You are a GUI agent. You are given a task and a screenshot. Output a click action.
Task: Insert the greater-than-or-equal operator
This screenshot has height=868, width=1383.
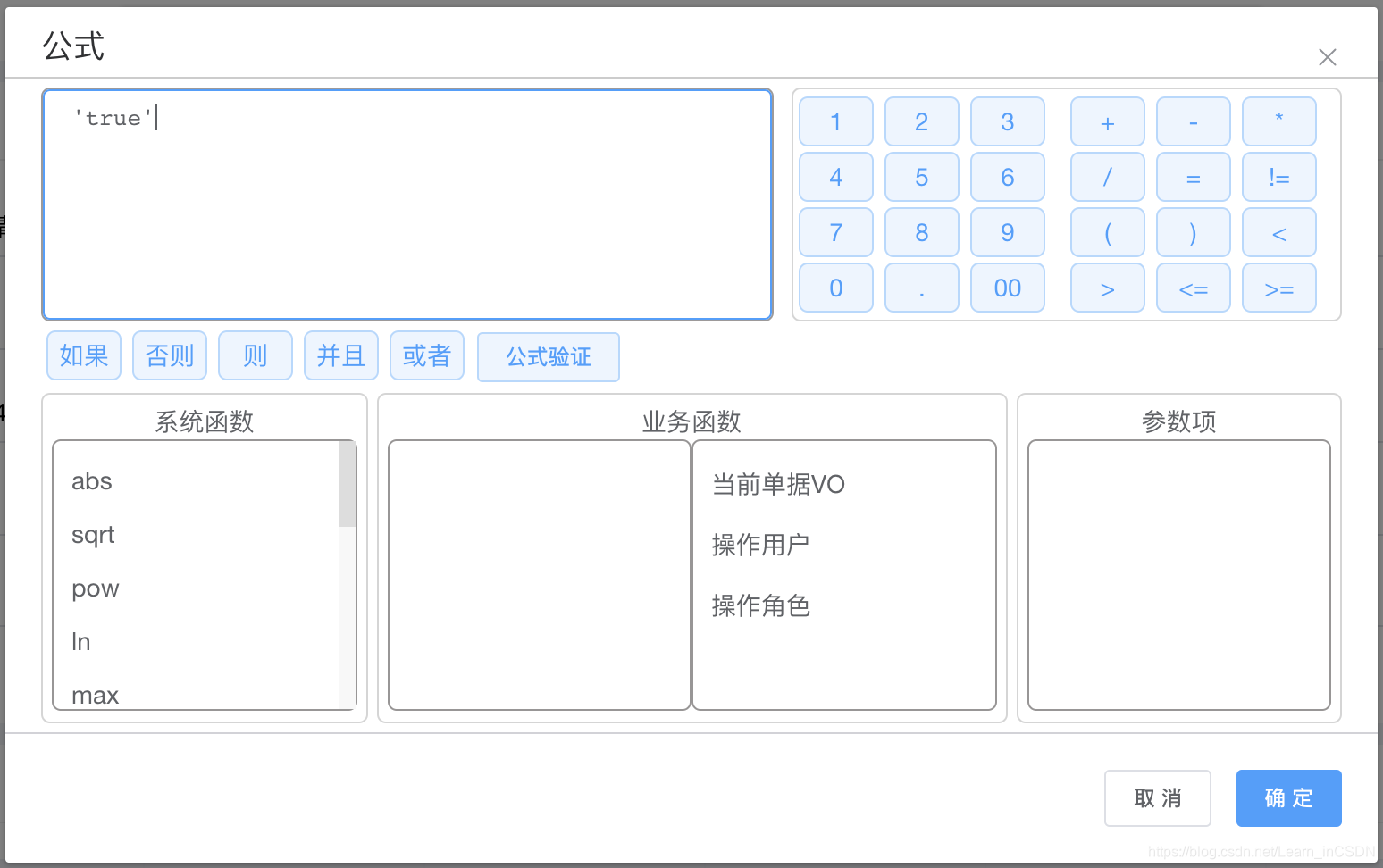[1278, 288]
